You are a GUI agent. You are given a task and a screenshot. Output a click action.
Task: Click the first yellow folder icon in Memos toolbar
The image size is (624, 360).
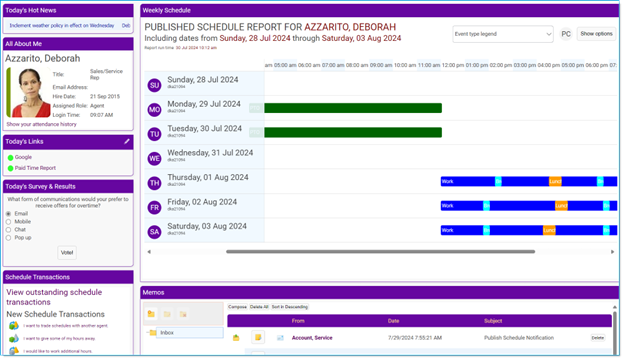151,314
